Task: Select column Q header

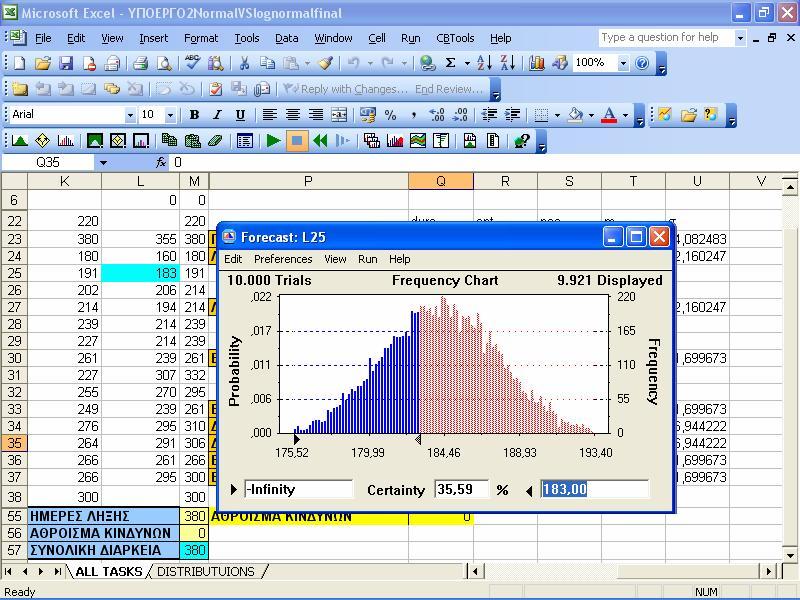Action: coord(441,181)
